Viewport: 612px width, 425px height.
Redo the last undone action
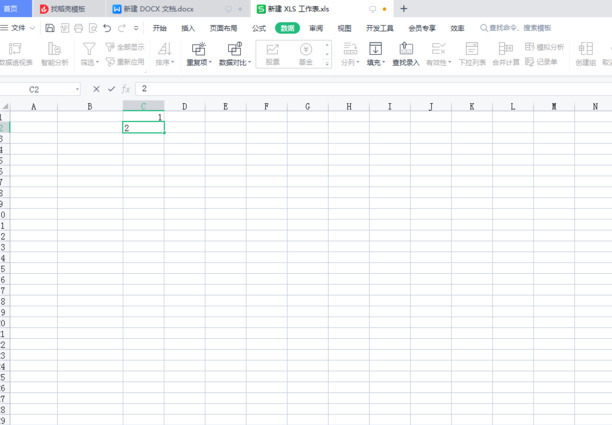122,28
